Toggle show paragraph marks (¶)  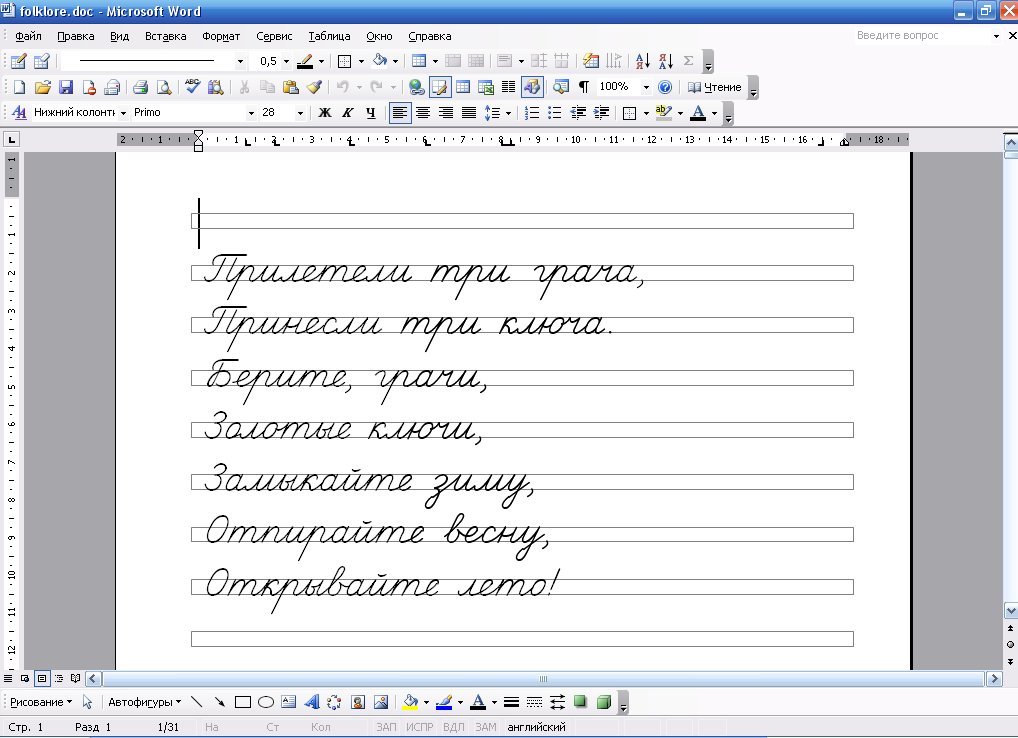coord(584,87)
